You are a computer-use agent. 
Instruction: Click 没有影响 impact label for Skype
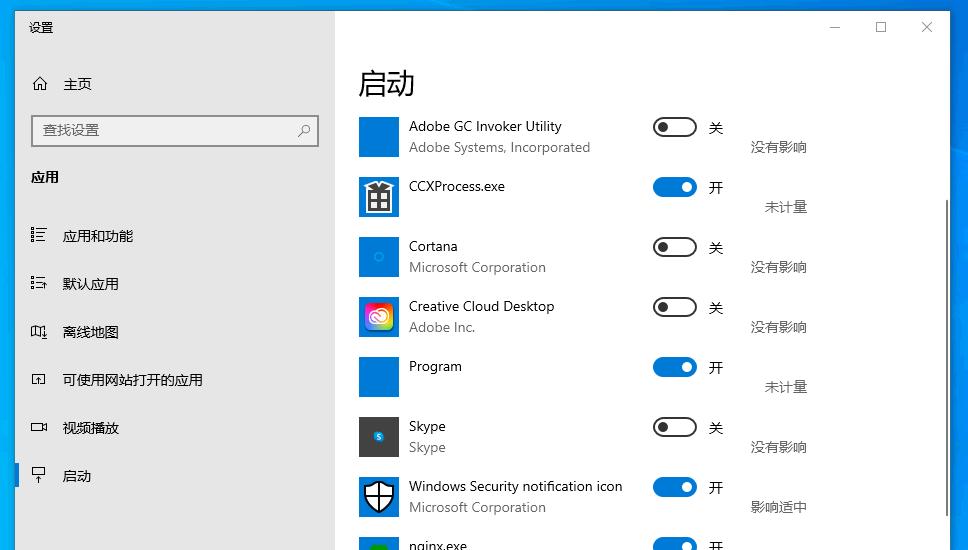(x=778, y=448)
